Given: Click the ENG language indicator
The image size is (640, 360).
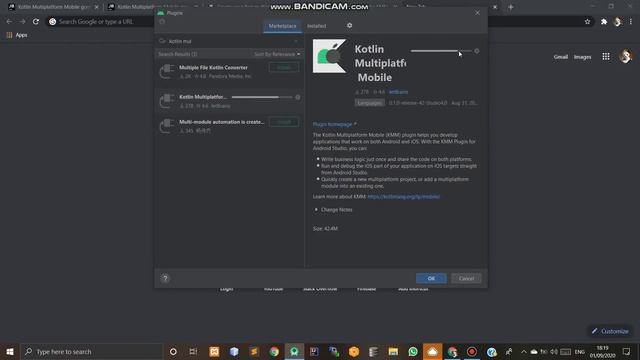Looking at the screenshot, I should (580, 351).
